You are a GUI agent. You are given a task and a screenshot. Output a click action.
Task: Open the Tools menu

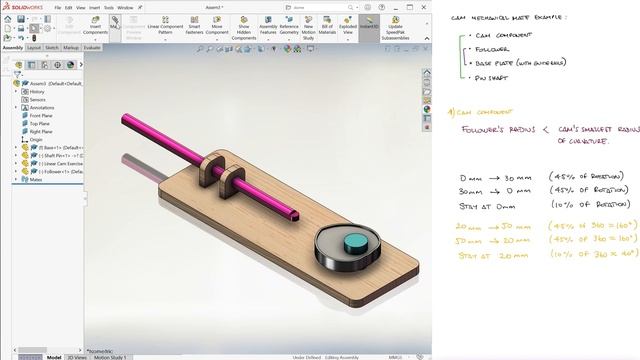[x=109, y=7]
